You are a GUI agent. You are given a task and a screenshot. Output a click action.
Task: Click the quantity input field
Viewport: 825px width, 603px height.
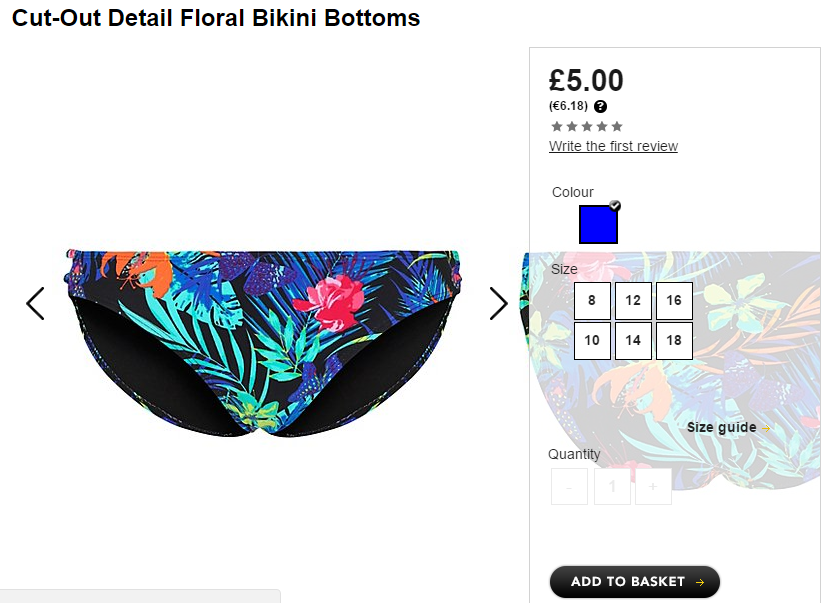[612, 487]
